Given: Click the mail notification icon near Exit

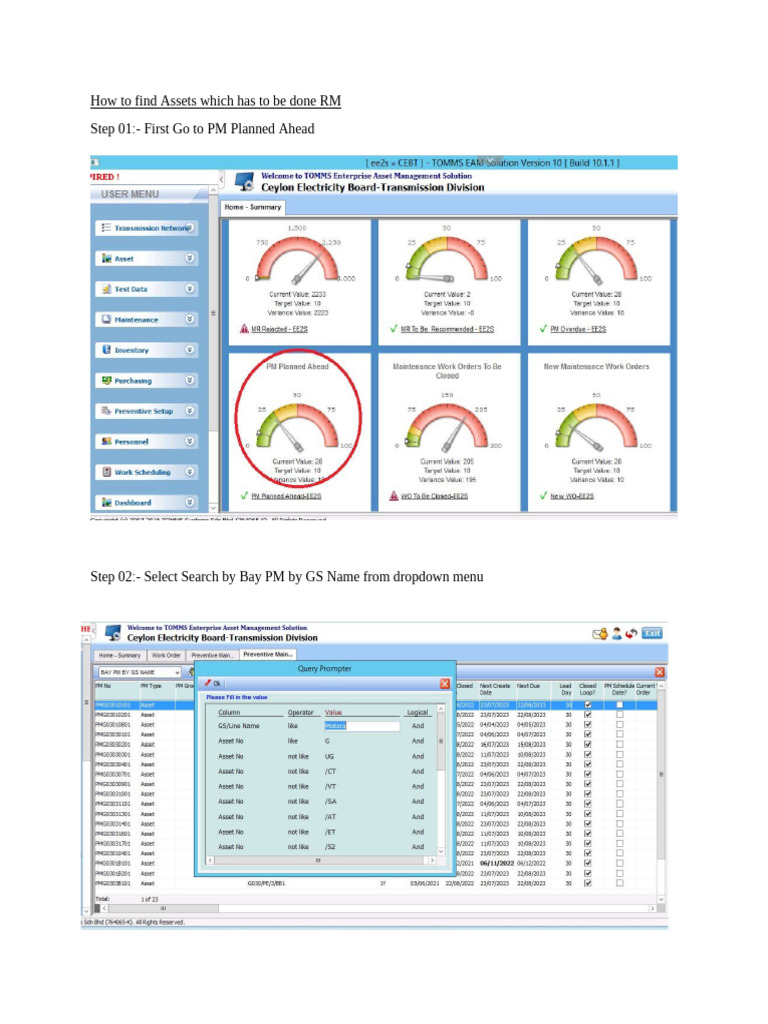Looking at the screenshot, I should click(600, 633).
